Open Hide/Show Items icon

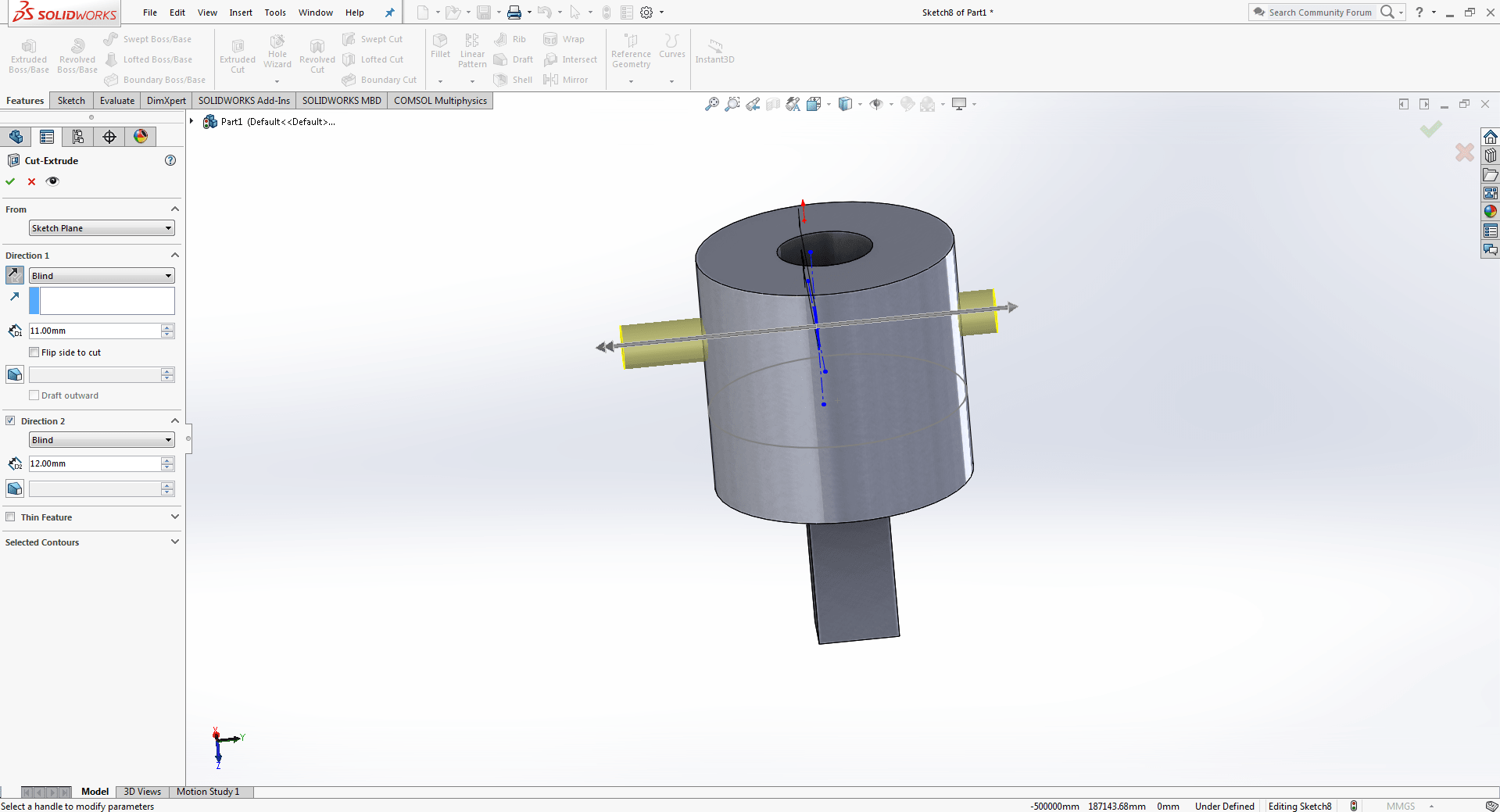pyautogui.click(x=876, y=104)
